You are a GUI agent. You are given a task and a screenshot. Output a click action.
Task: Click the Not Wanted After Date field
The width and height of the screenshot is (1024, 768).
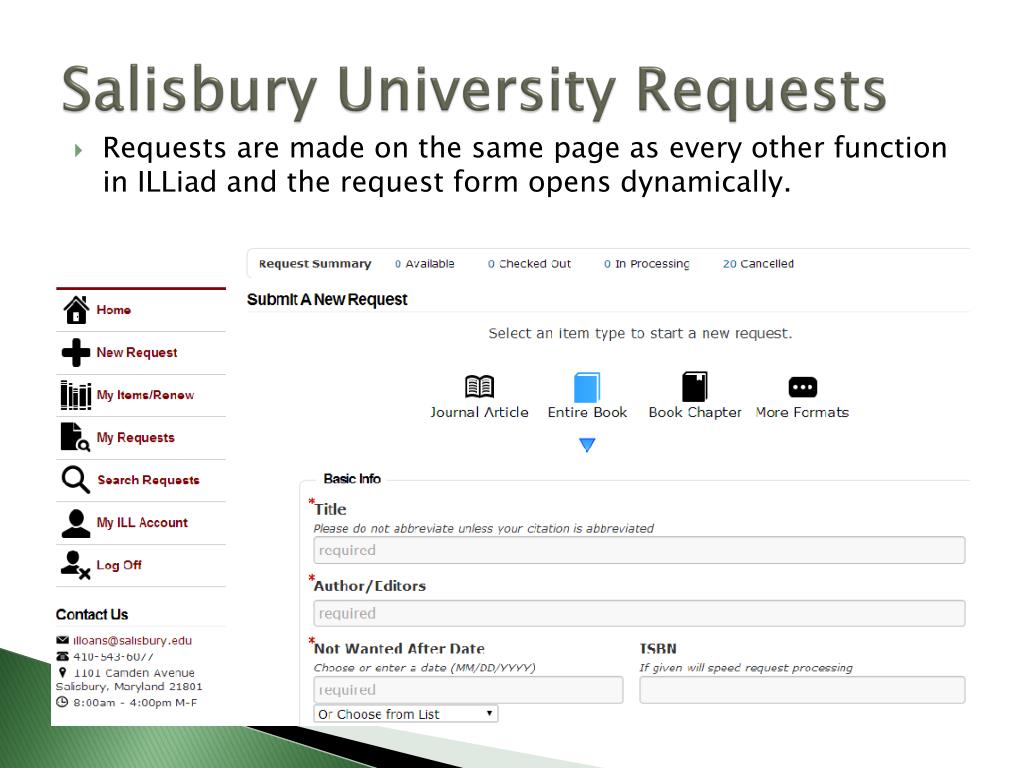(468, 690)
